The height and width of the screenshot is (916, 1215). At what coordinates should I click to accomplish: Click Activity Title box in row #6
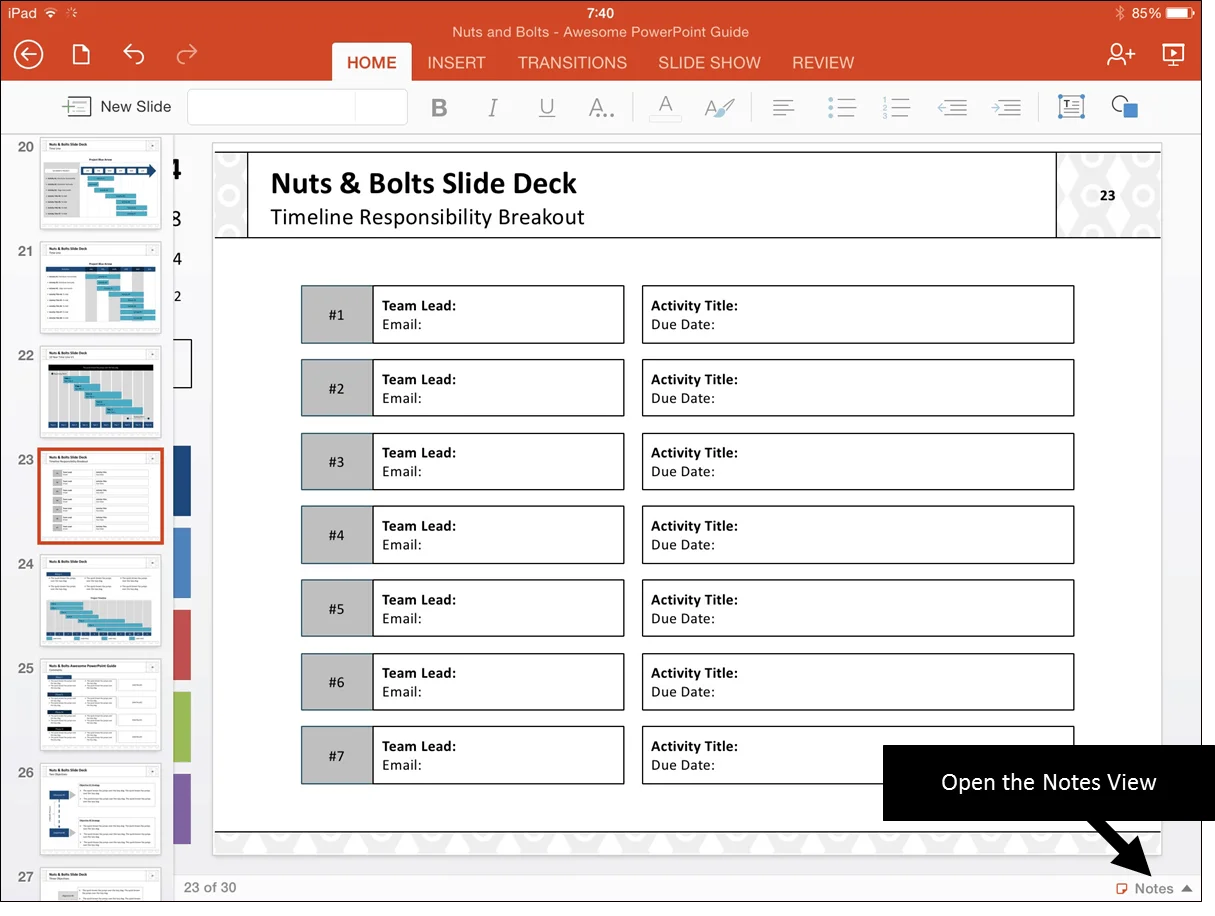[x=858, y=682]
